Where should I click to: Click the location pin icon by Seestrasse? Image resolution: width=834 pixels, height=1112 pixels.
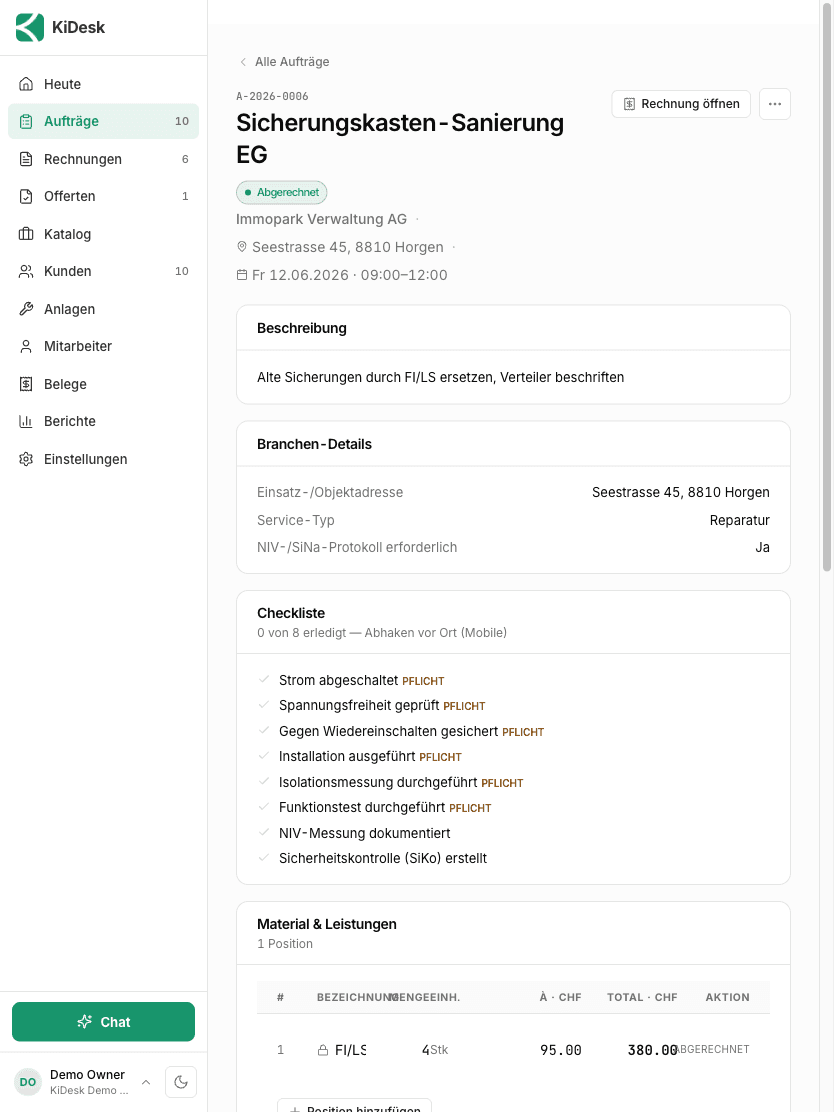click(x=242, y=247)
